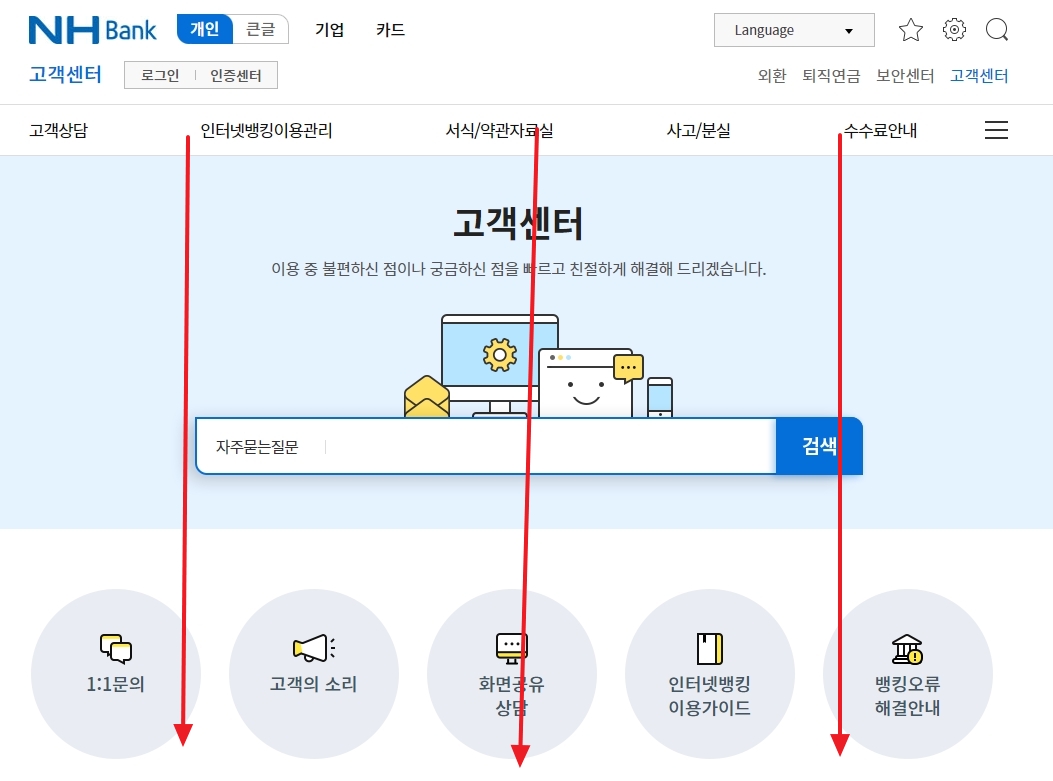Open the 카드 card menu
Viewport: 1053px width, 781px height.
click(x=389, y=30)
